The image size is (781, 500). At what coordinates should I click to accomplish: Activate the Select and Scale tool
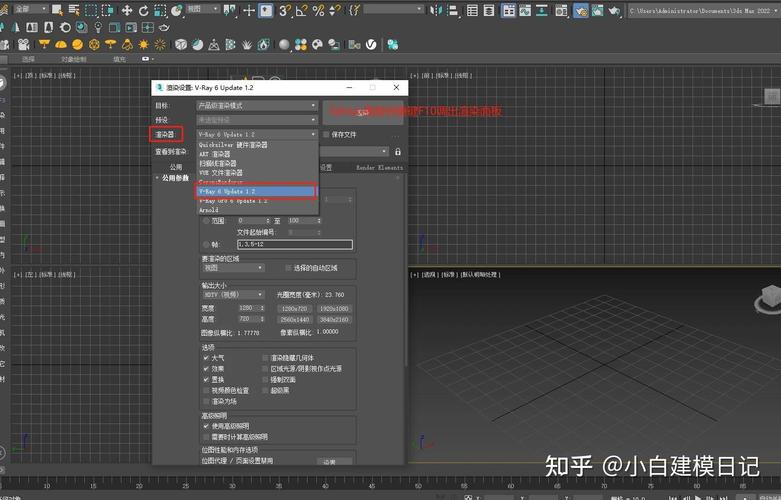point(160,10)
